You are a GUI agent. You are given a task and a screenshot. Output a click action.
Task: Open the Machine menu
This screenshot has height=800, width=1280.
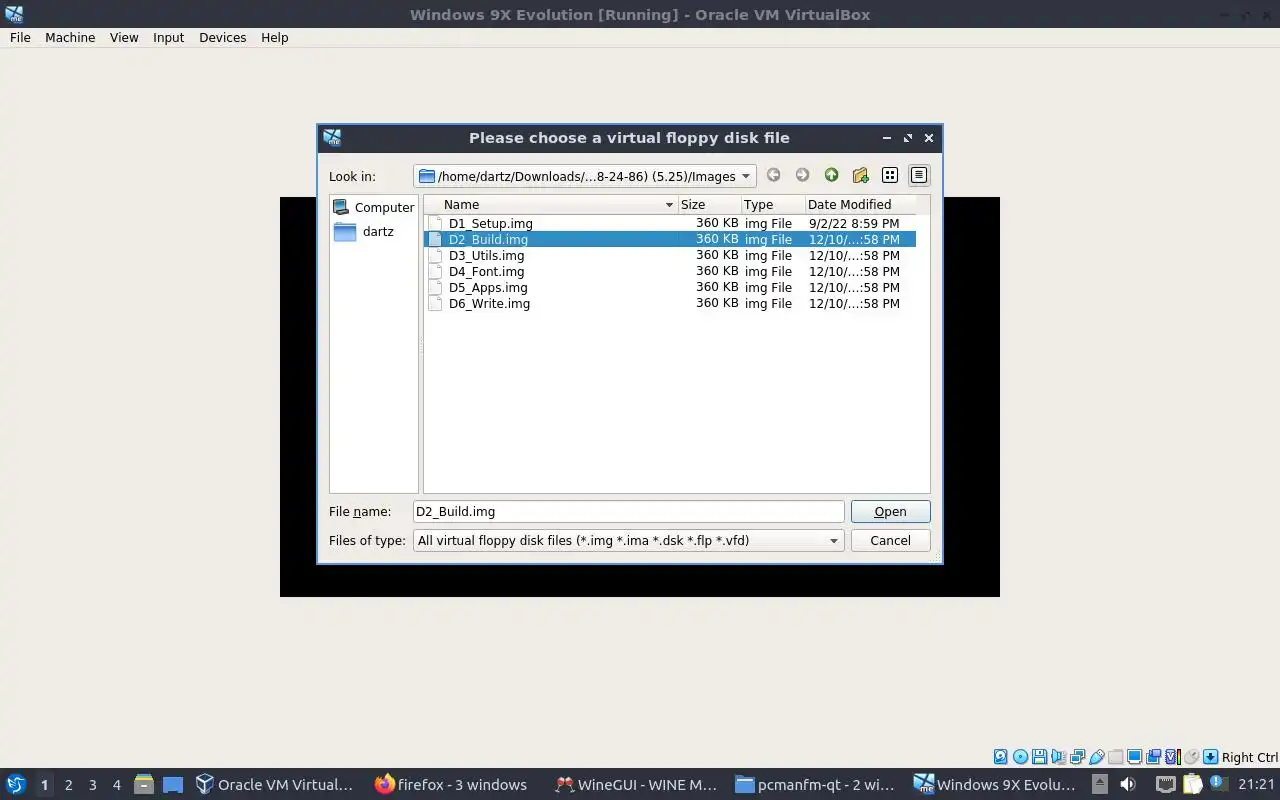click(x=70, y=37)
